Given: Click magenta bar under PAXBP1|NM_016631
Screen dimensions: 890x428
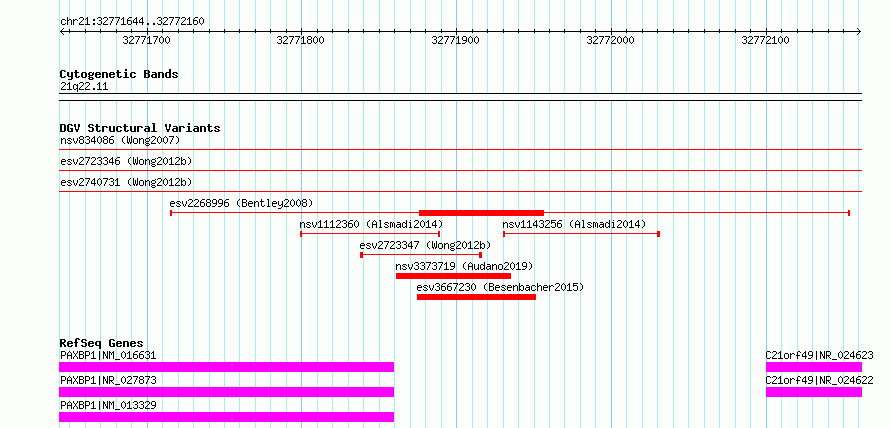Looking at the screenshot, I should (226, 367).
